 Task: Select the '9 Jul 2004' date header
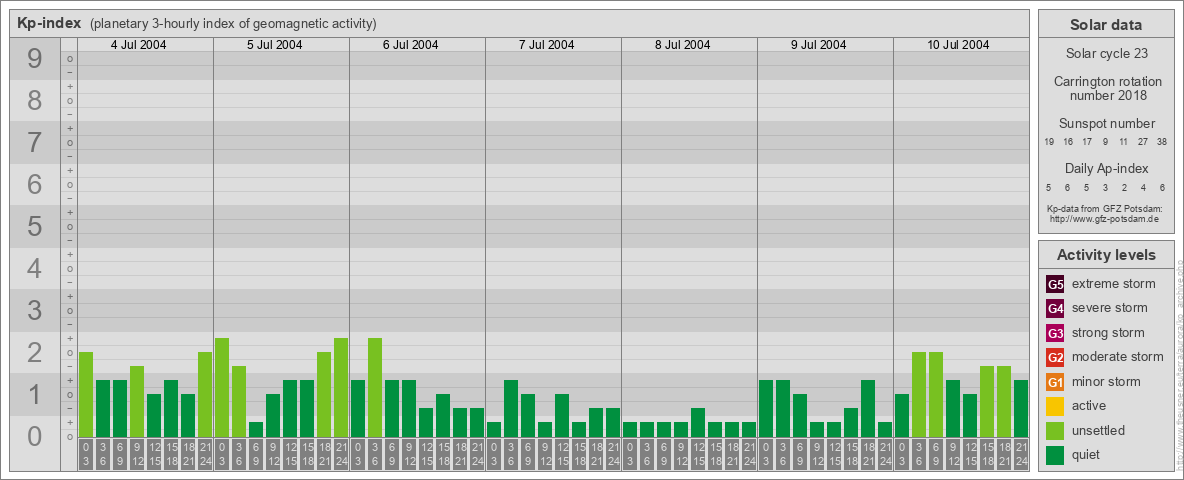[x=819, y=45]
